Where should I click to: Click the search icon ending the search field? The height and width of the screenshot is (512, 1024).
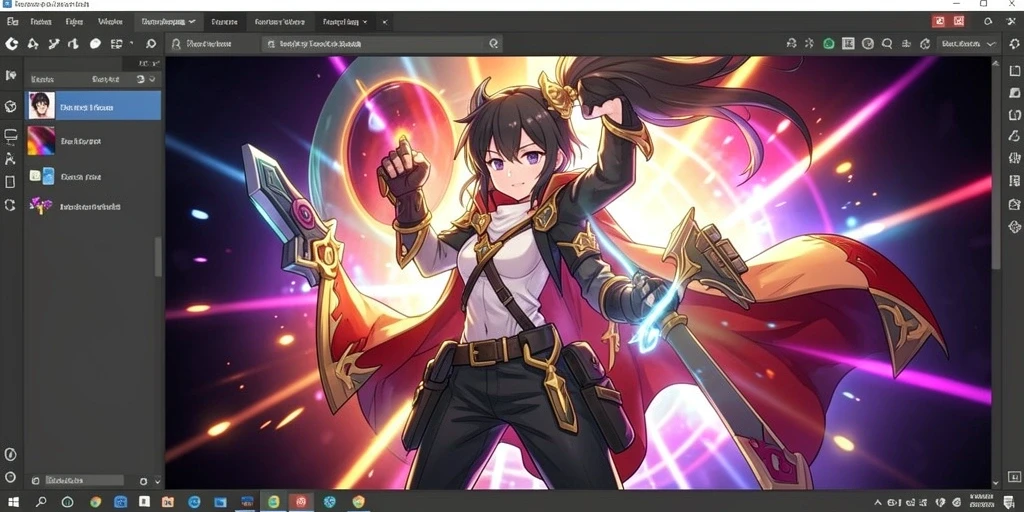[x=494, y=44]
